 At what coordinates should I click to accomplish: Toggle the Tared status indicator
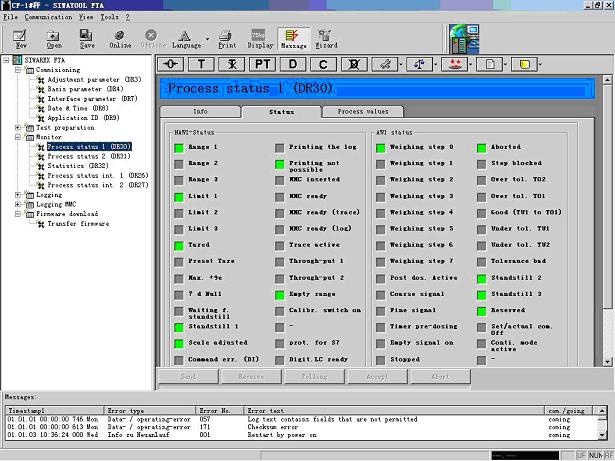179,246
